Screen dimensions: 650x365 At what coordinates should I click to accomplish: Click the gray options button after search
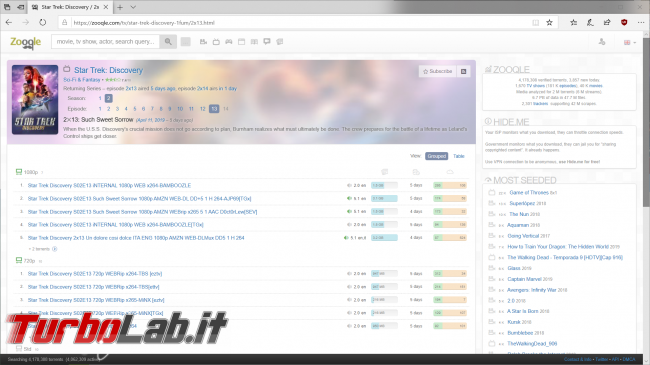point(186,41)
